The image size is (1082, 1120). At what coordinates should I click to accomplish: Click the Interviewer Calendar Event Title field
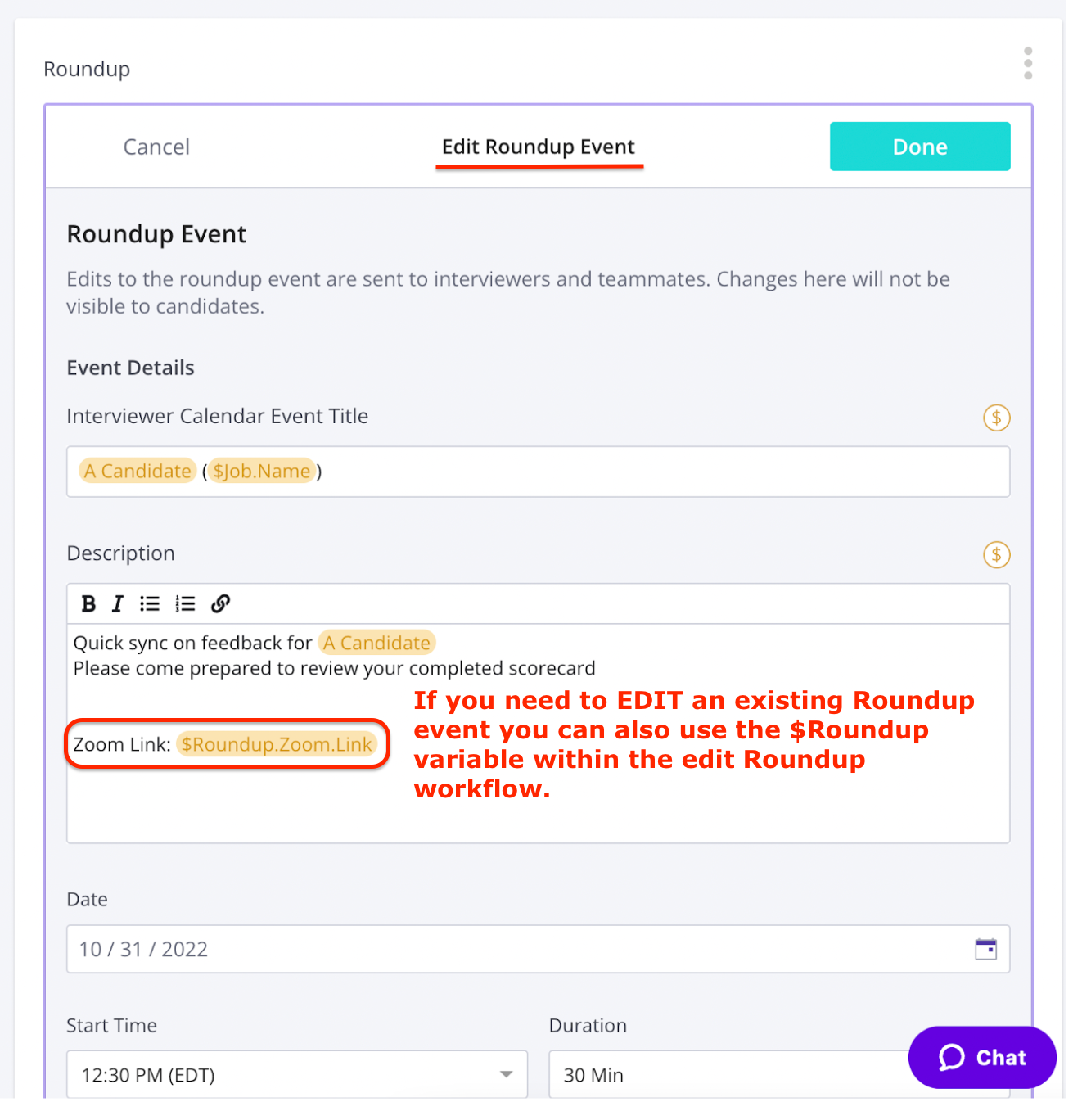pos(655,472)
